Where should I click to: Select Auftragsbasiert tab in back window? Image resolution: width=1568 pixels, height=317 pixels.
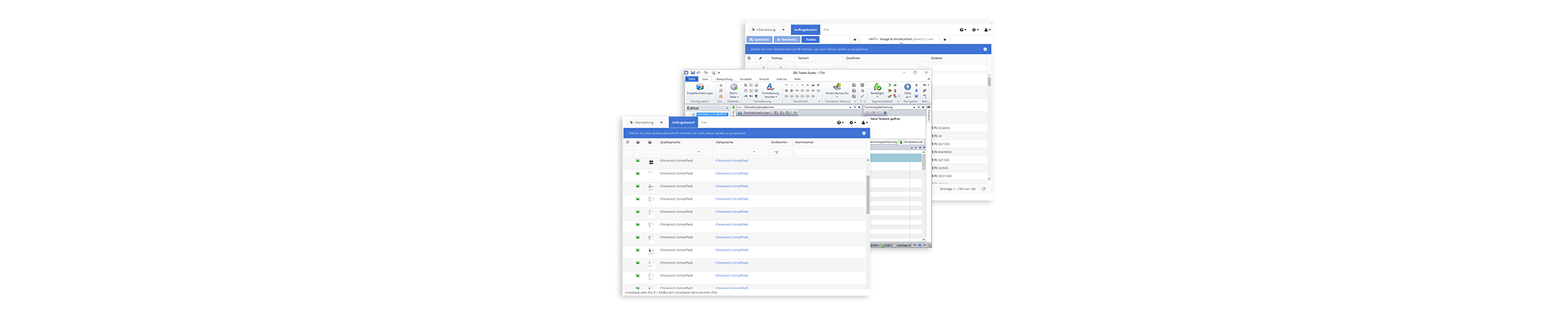(x=805, y=30)
